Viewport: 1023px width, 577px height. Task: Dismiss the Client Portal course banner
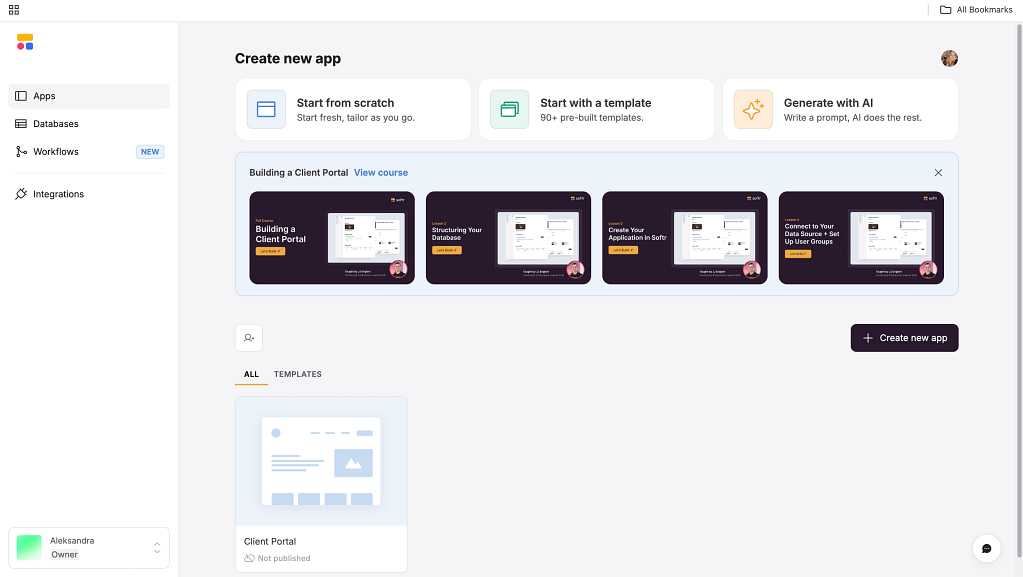[x=938, y=172]
